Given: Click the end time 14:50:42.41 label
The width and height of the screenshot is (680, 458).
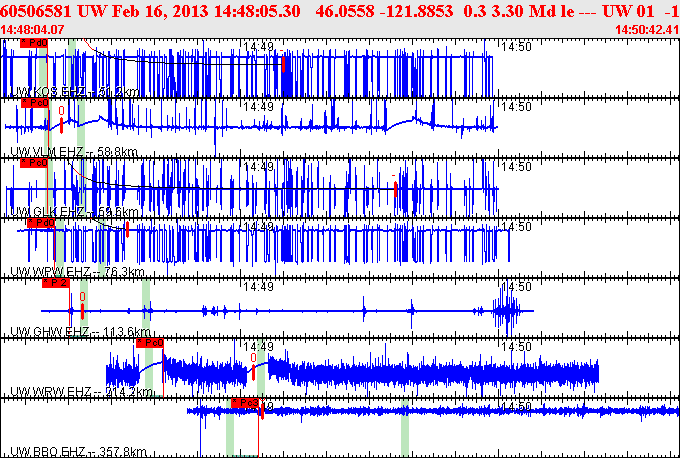Looking at the screenshot, I should point(648,30).
